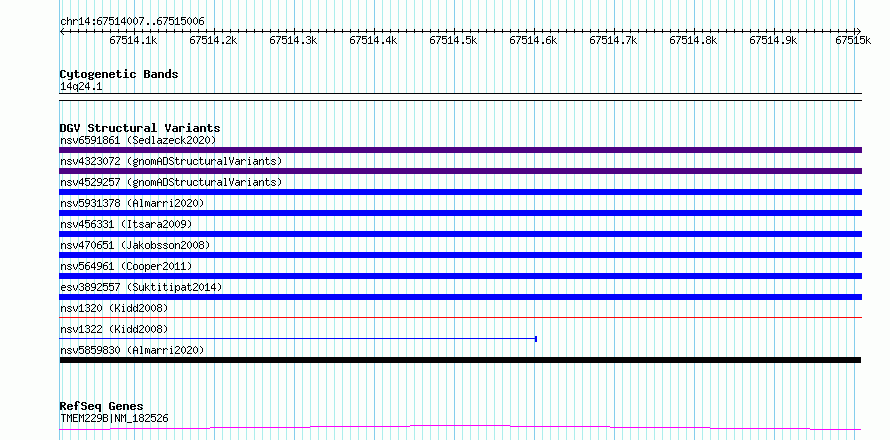Viewport: 890px width, 440px height.
Task: Click the Cytogenetic Bands track heading
Action: tap(119, 74)
